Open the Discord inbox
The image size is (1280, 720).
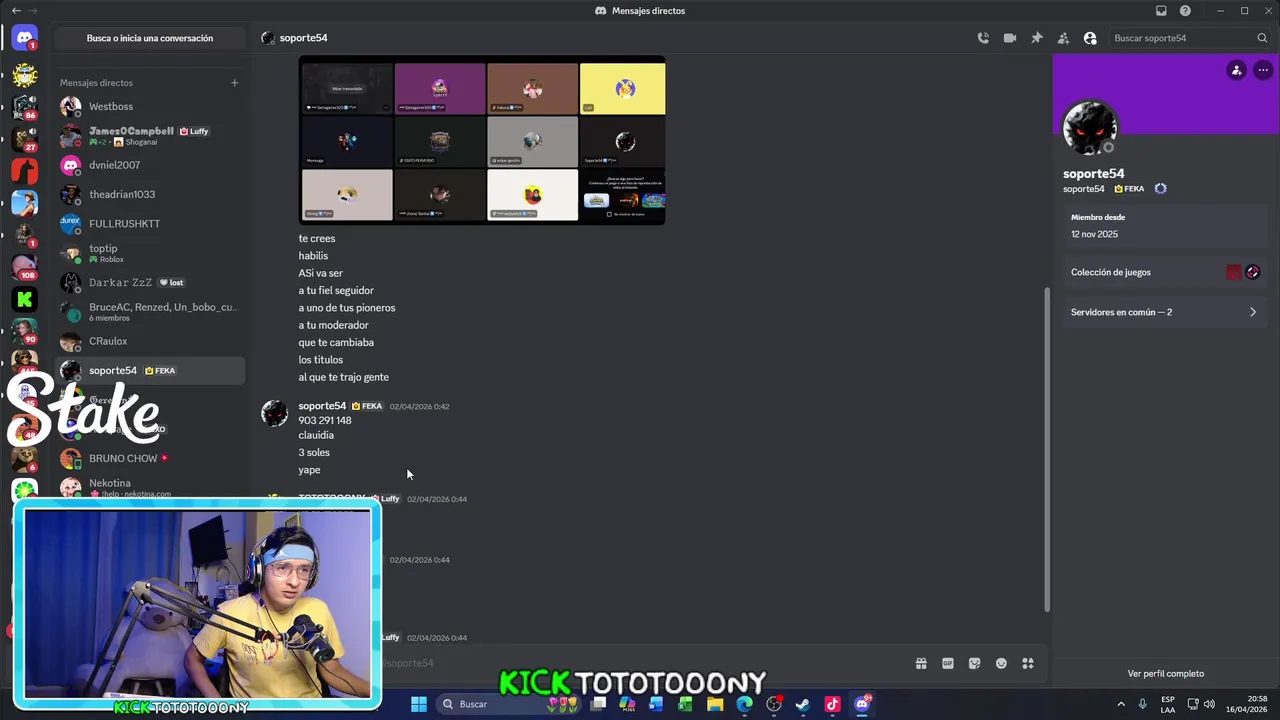[1161, 11]
